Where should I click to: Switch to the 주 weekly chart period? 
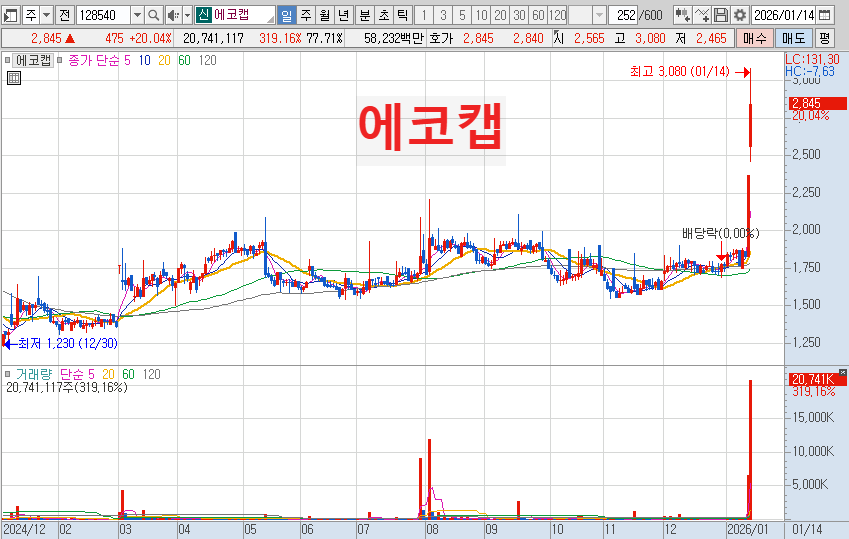click(306, 15)
